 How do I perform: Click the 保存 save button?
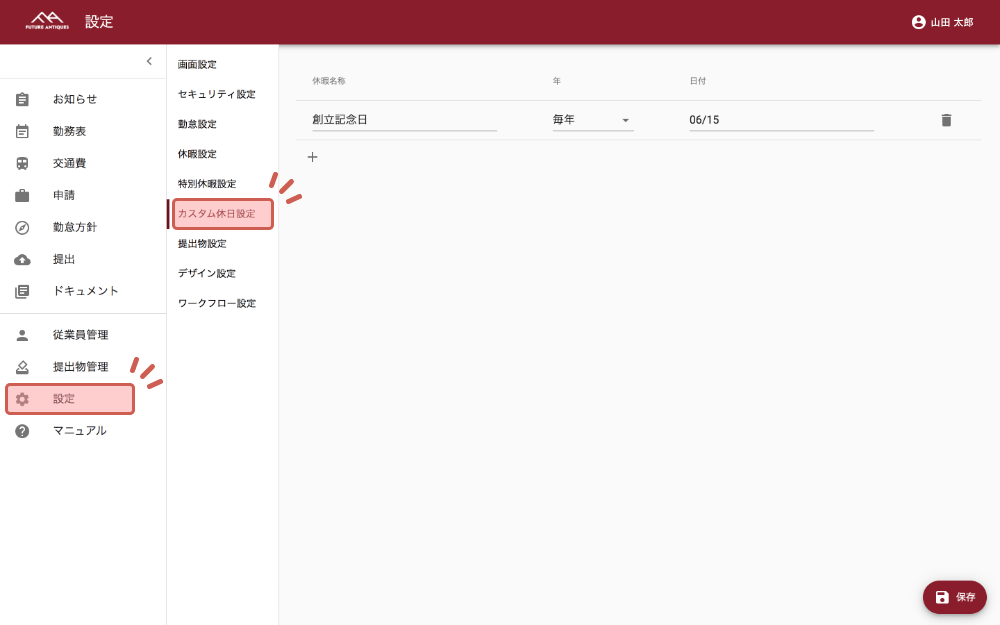(x=954, y=597)
